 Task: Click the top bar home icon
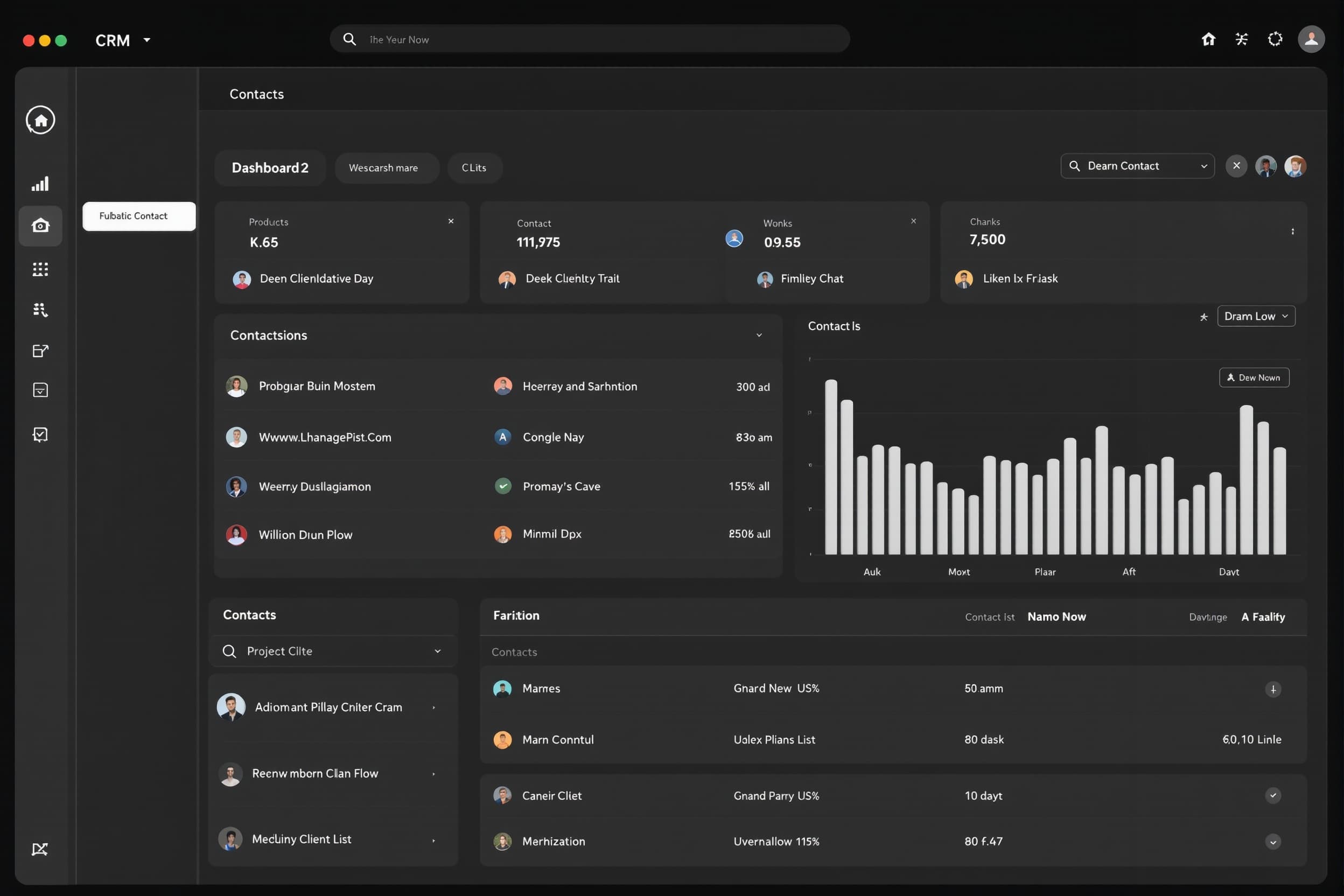[1208, 39]
